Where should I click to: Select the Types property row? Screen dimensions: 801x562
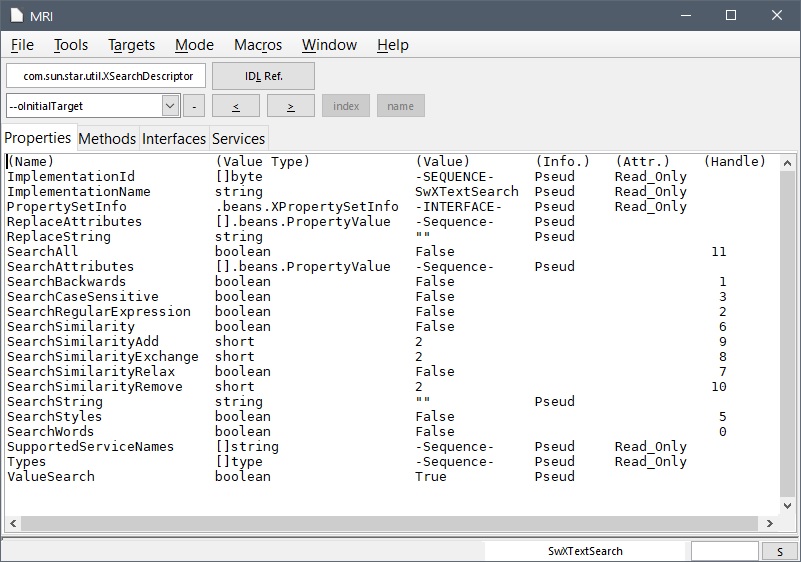(x=392, y=461)
